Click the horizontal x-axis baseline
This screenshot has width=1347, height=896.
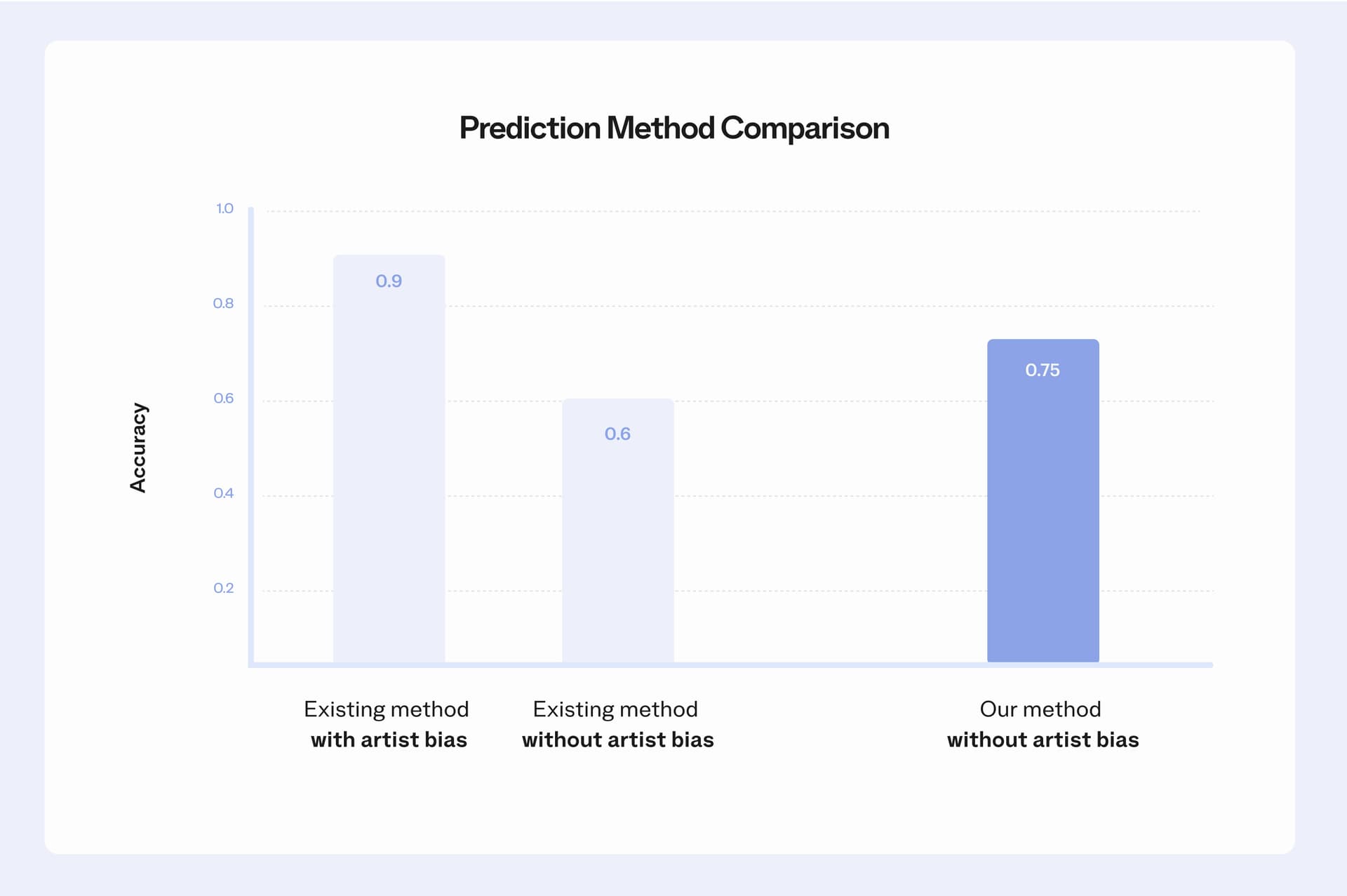(x=730, y=664)
